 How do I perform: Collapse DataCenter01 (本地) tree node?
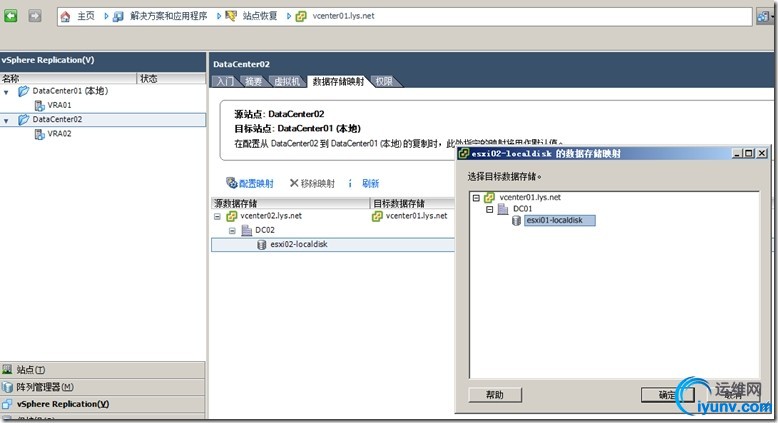[x=6, y=92]
